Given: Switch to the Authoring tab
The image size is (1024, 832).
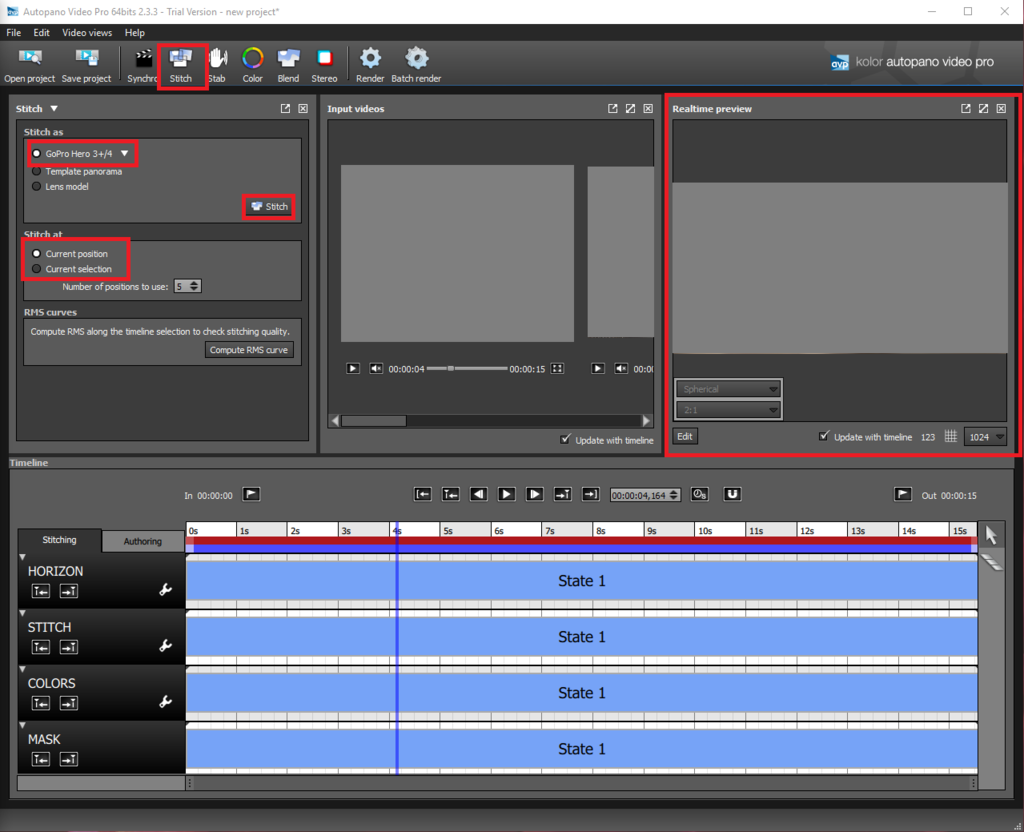Looking at the screenshot, I should pos(142,541).
